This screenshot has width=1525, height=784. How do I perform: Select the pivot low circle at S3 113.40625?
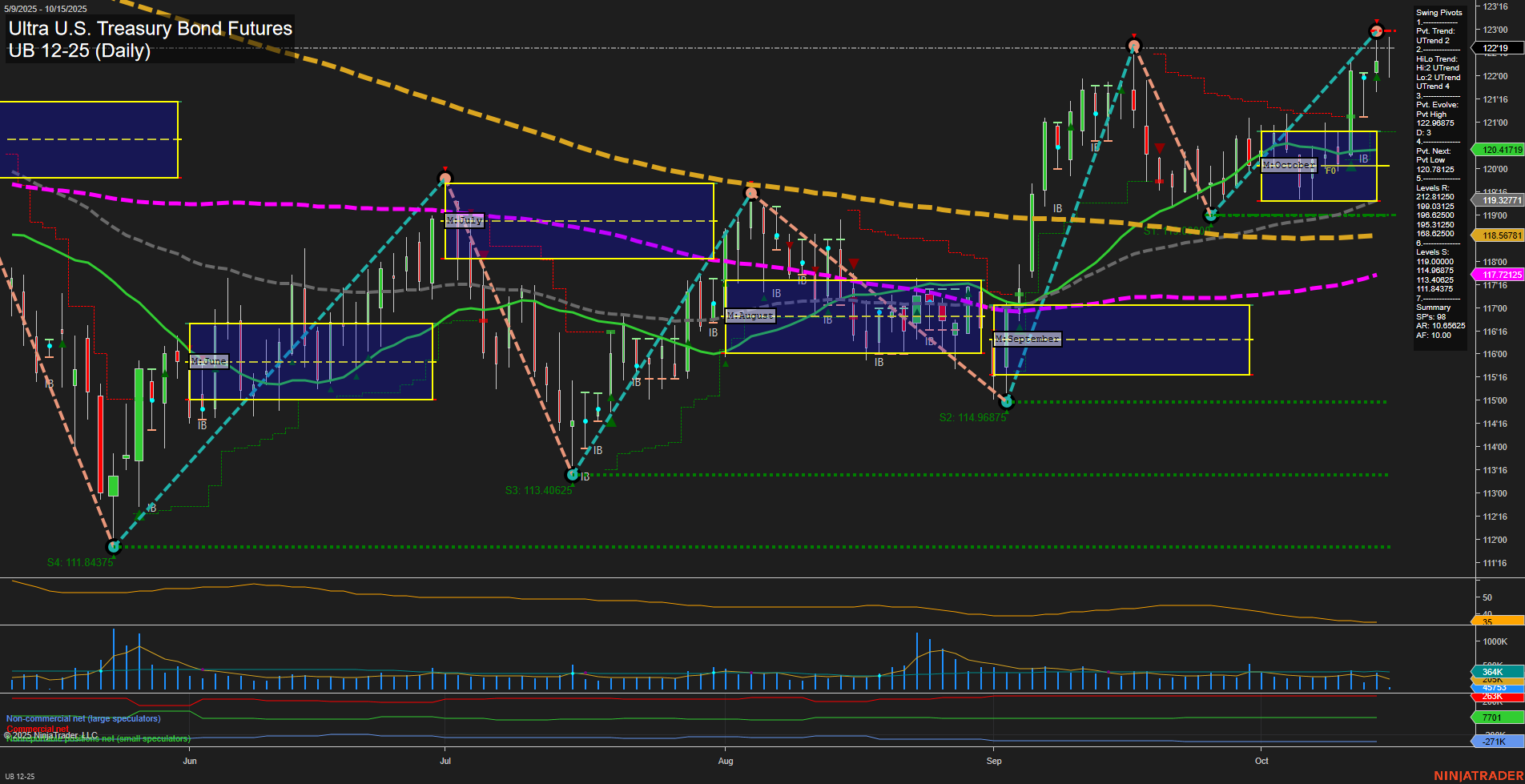coord(572,475)
